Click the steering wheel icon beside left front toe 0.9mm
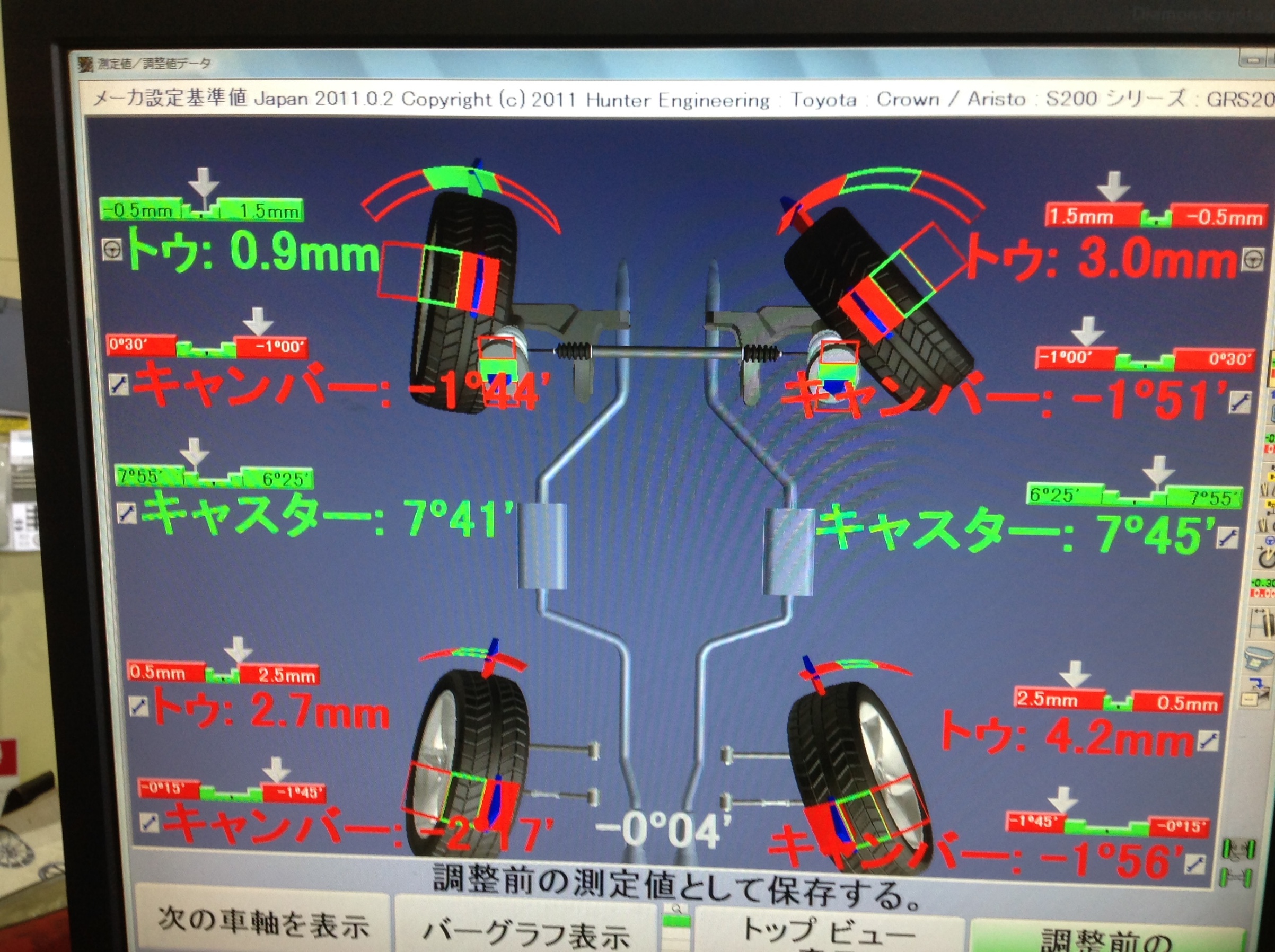Image resolution: width=1275 pixels, height=952 pixels. (x=112, y=249)
